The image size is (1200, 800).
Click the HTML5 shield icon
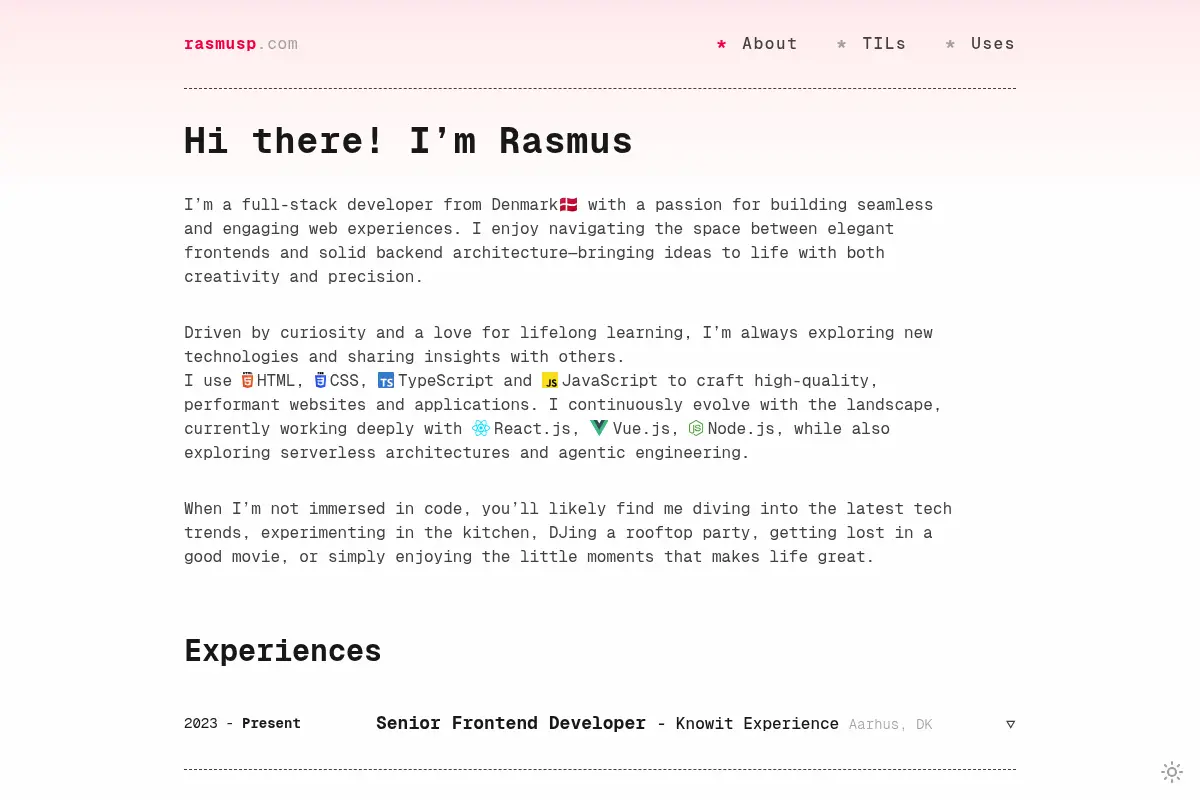coord(247,380)
